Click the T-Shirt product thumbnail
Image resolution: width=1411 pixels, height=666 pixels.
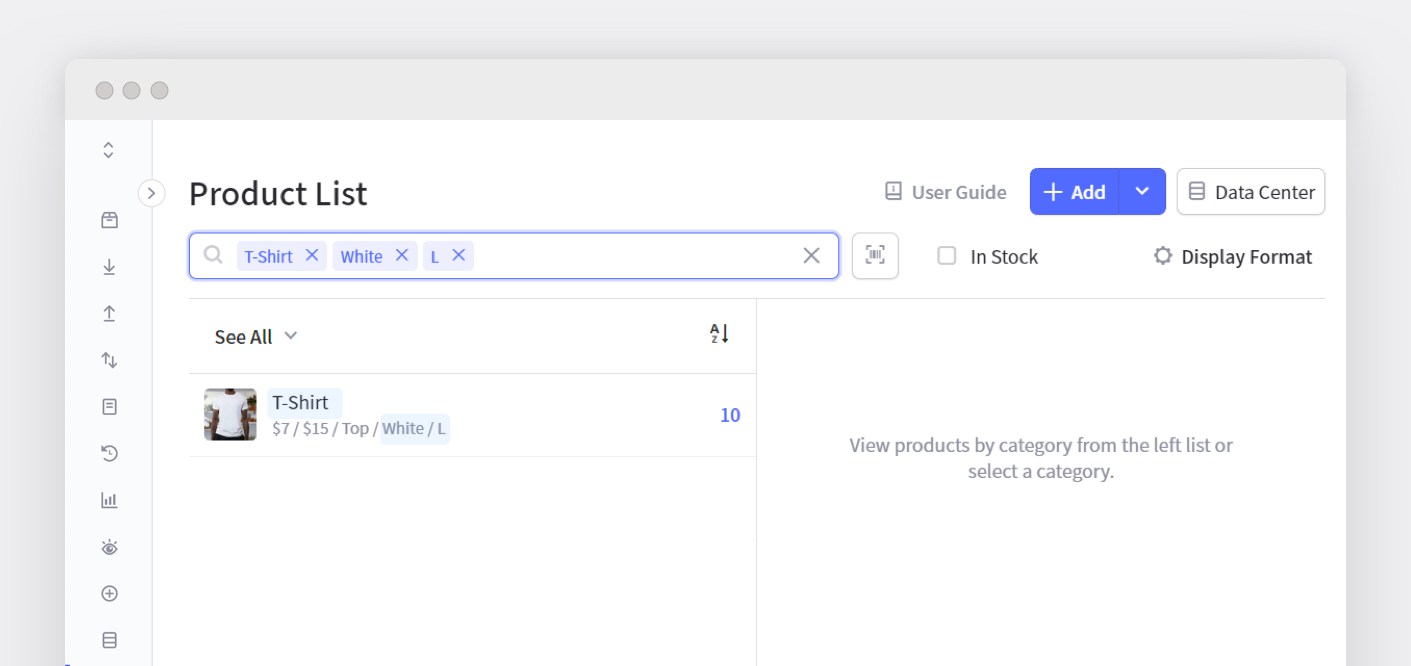230,414
